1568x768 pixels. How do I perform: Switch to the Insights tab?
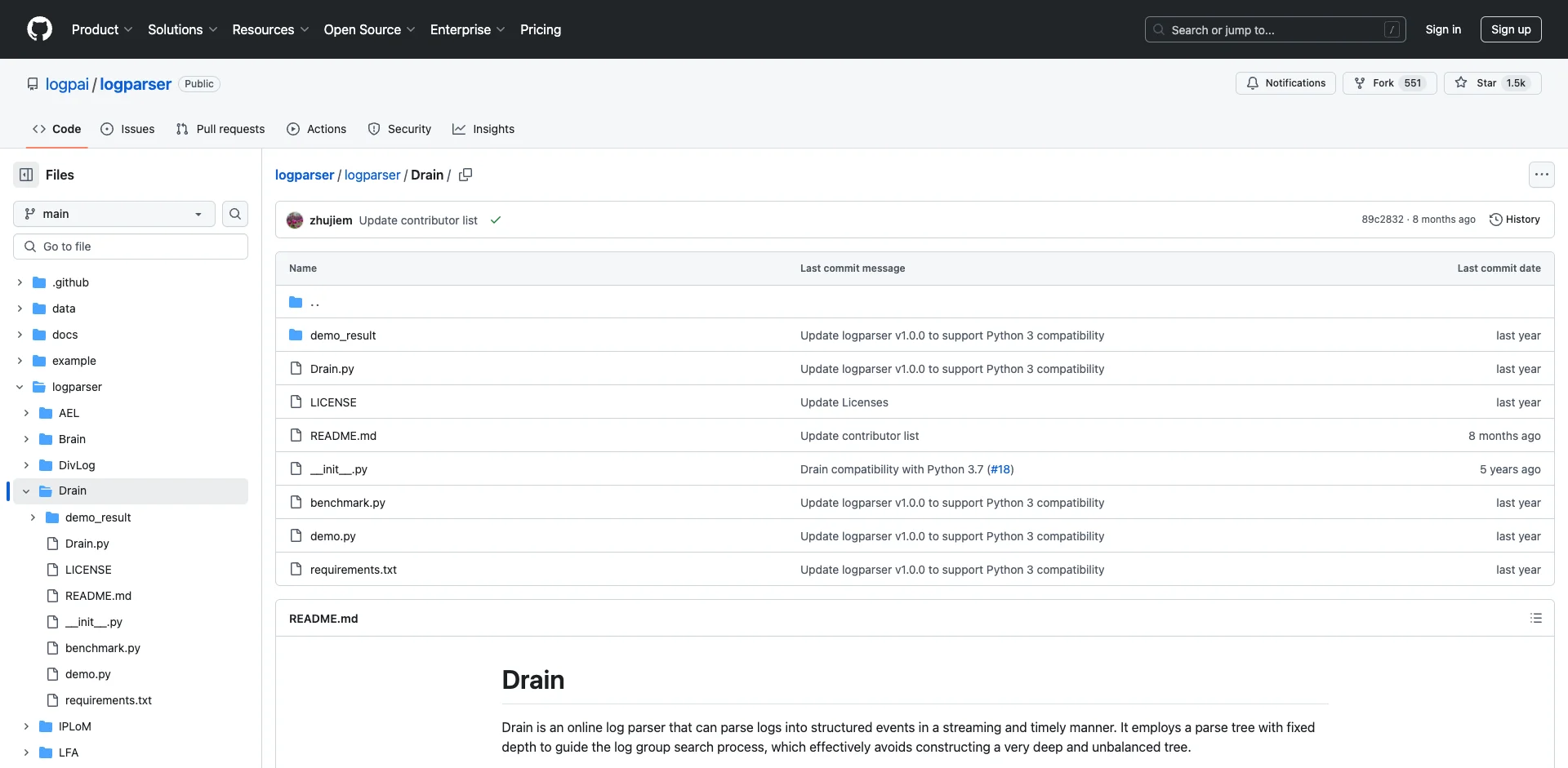(x=483, y=129)
